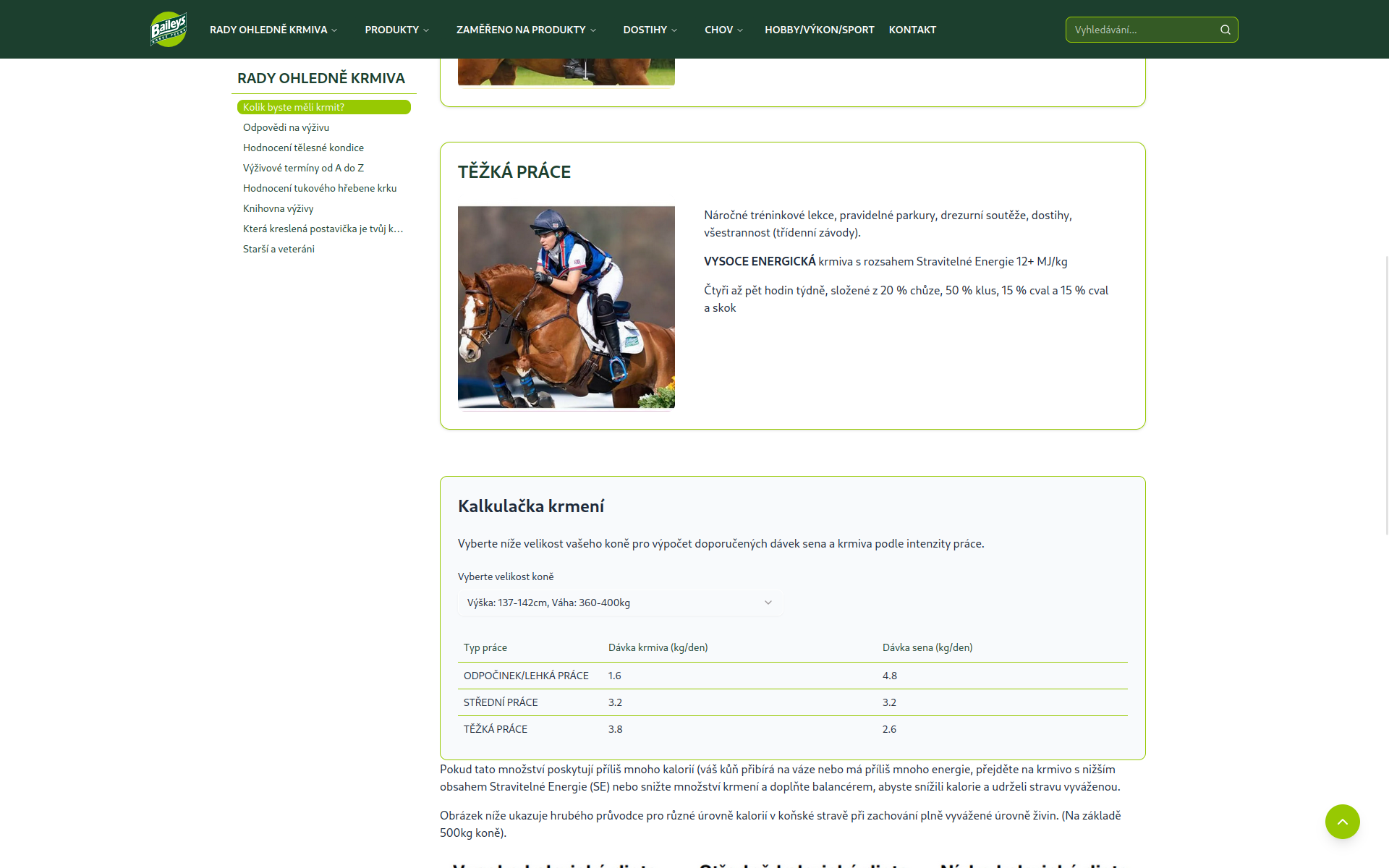Open the Hodnocení tělesné kondice link
Viewport: 1389px width, 868px height.
click(303, 147)
